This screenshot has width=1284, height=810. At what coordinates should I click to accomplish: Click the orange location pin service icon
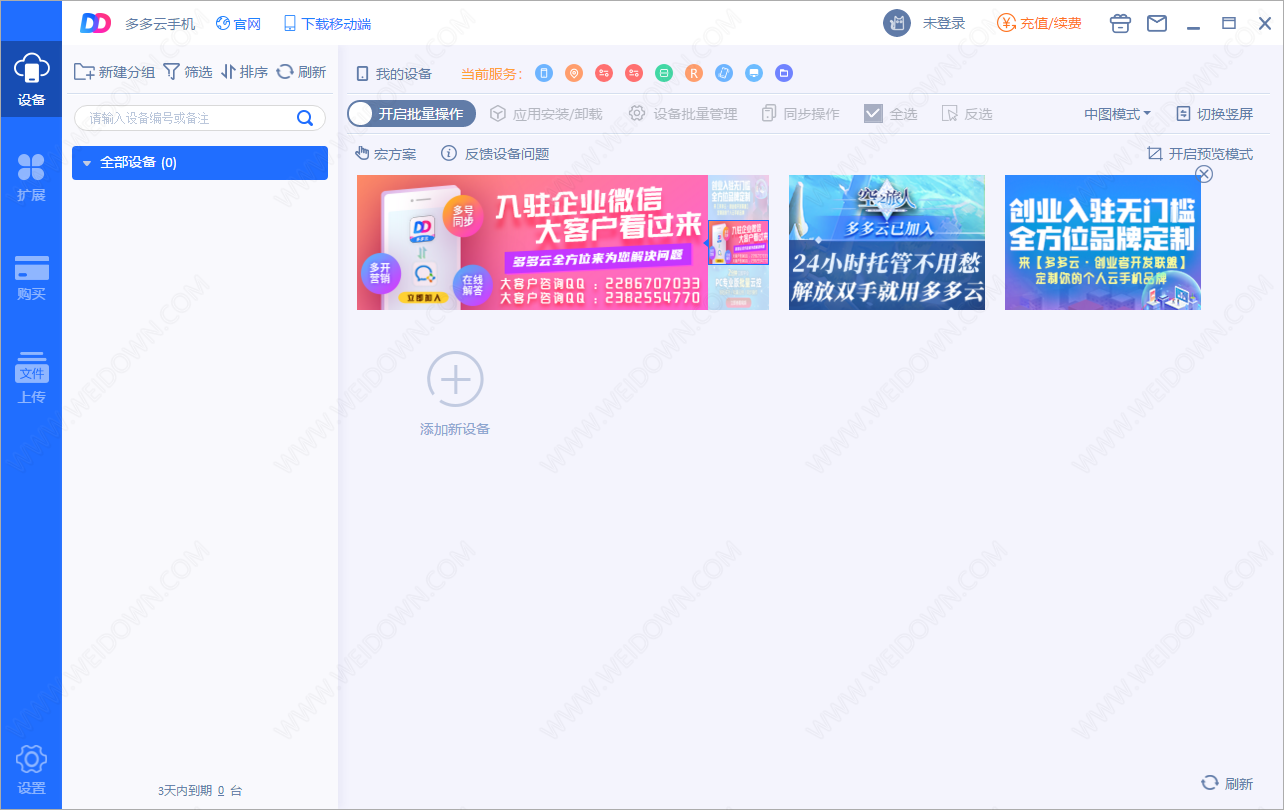574,73
